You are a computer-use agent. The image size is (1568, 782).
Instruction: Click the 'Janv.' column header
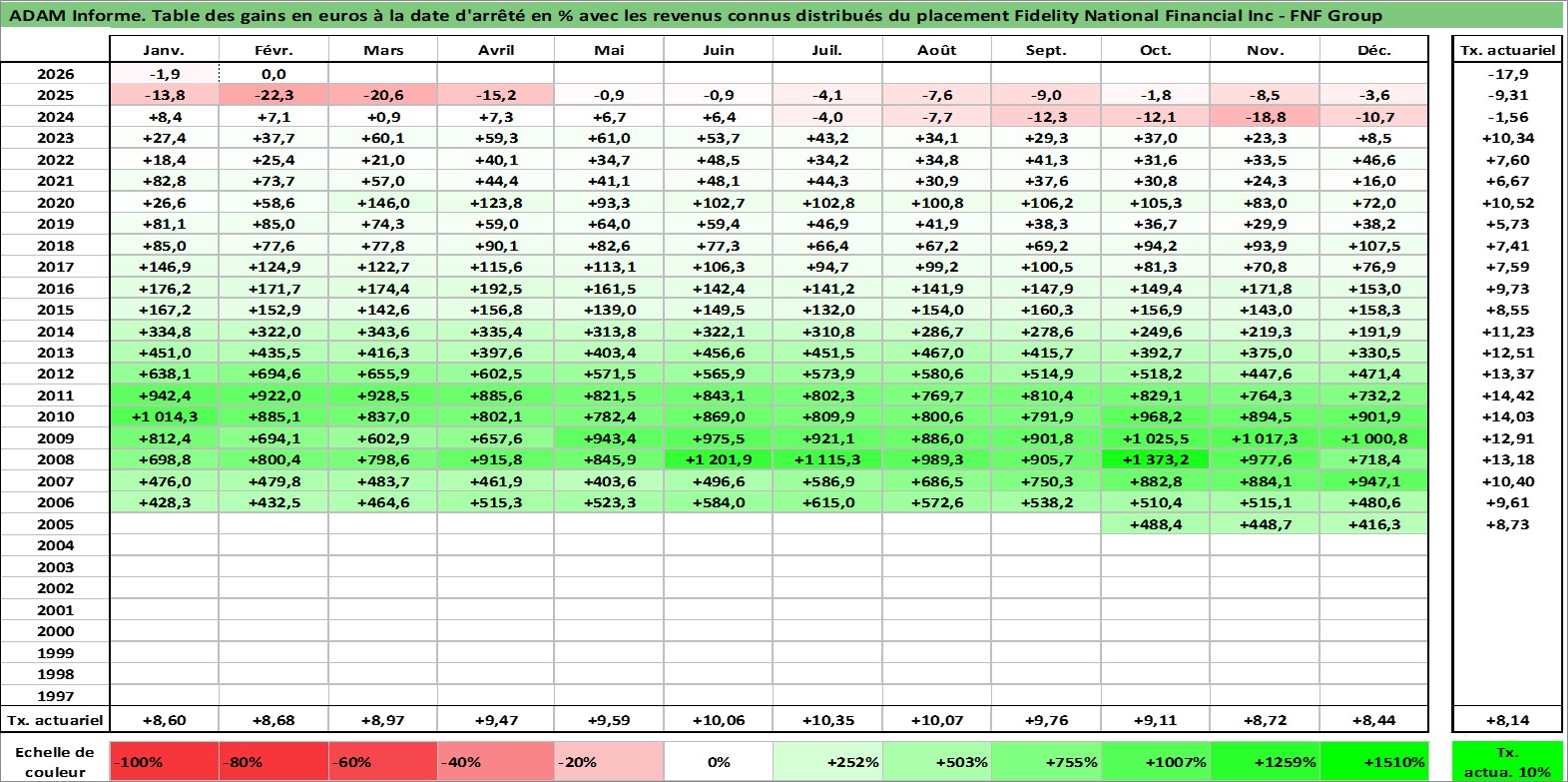(x=165, y=50)
